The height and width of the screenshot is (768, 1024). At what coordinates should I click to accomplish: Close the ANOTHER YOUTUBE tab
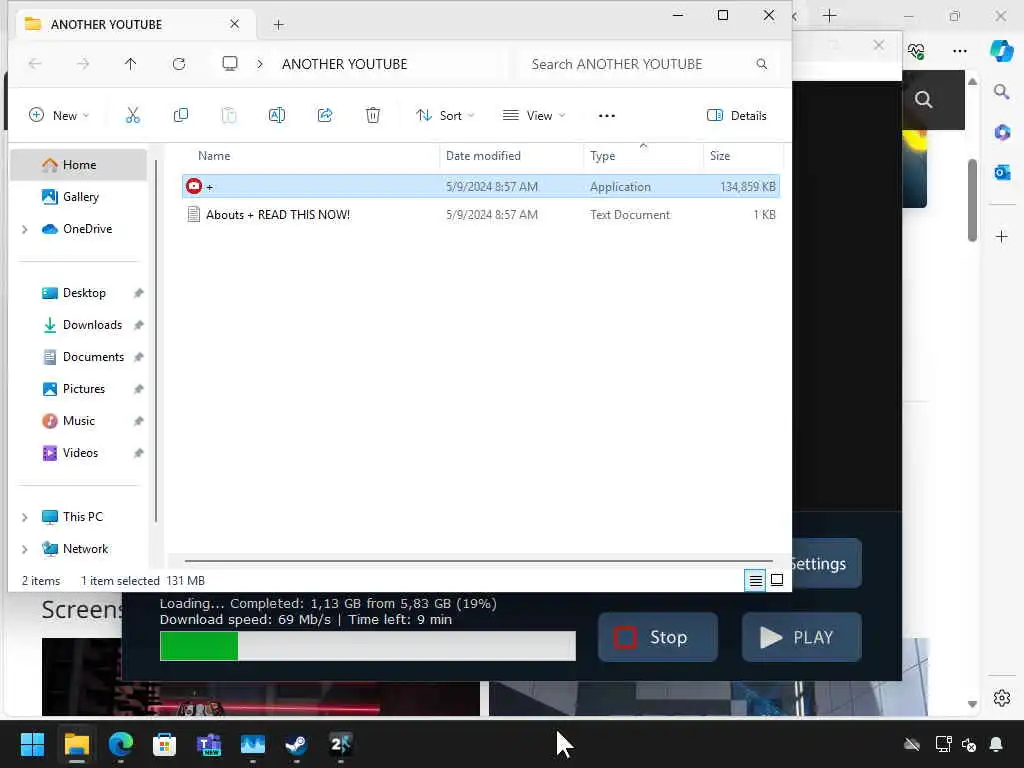pyautogui.click(x=234, y=24)
